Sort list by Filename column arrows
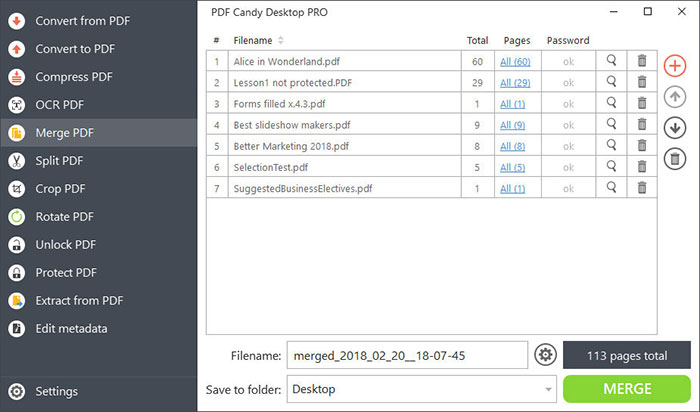 pos(281,40)
